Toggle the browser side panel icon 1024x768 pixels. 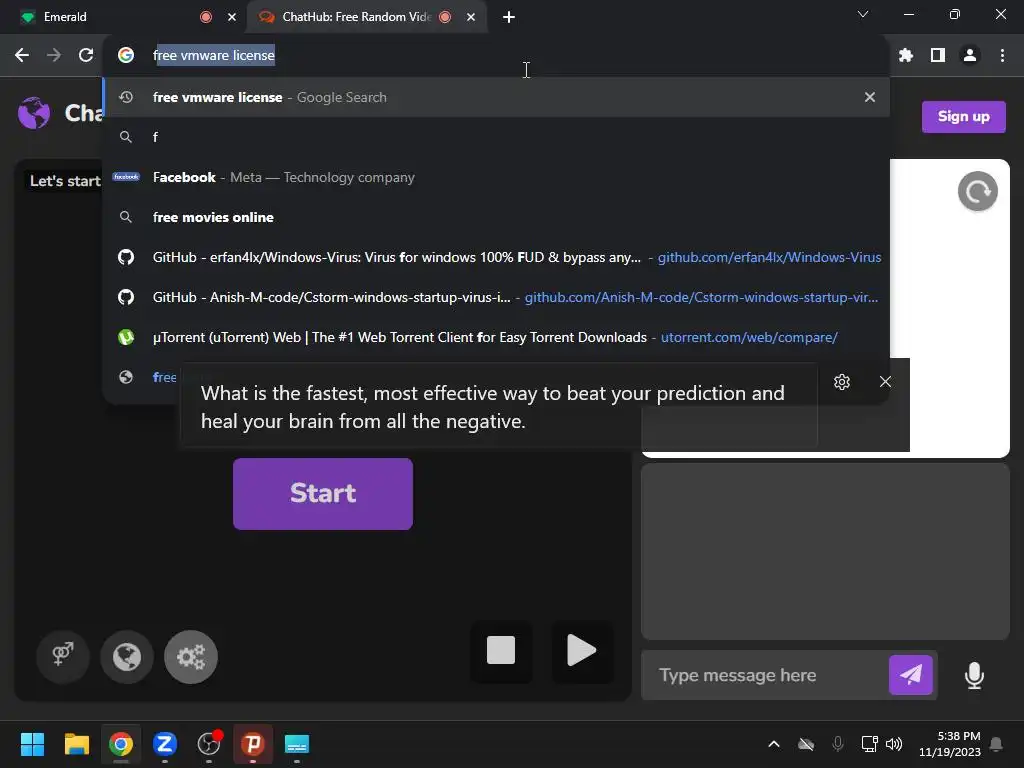[x=938, y=56]
